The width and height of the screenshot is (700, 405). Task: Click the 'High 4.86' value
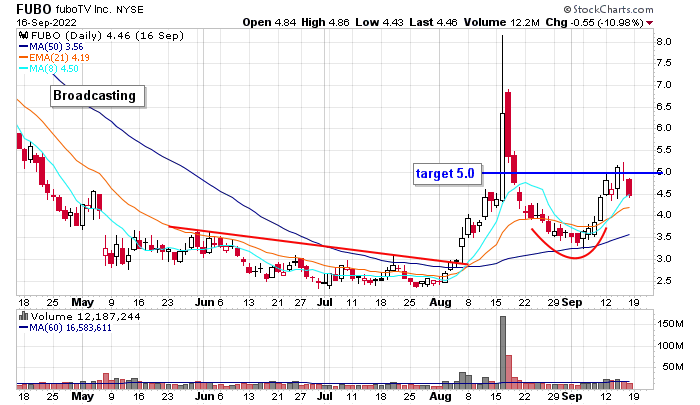325,22
